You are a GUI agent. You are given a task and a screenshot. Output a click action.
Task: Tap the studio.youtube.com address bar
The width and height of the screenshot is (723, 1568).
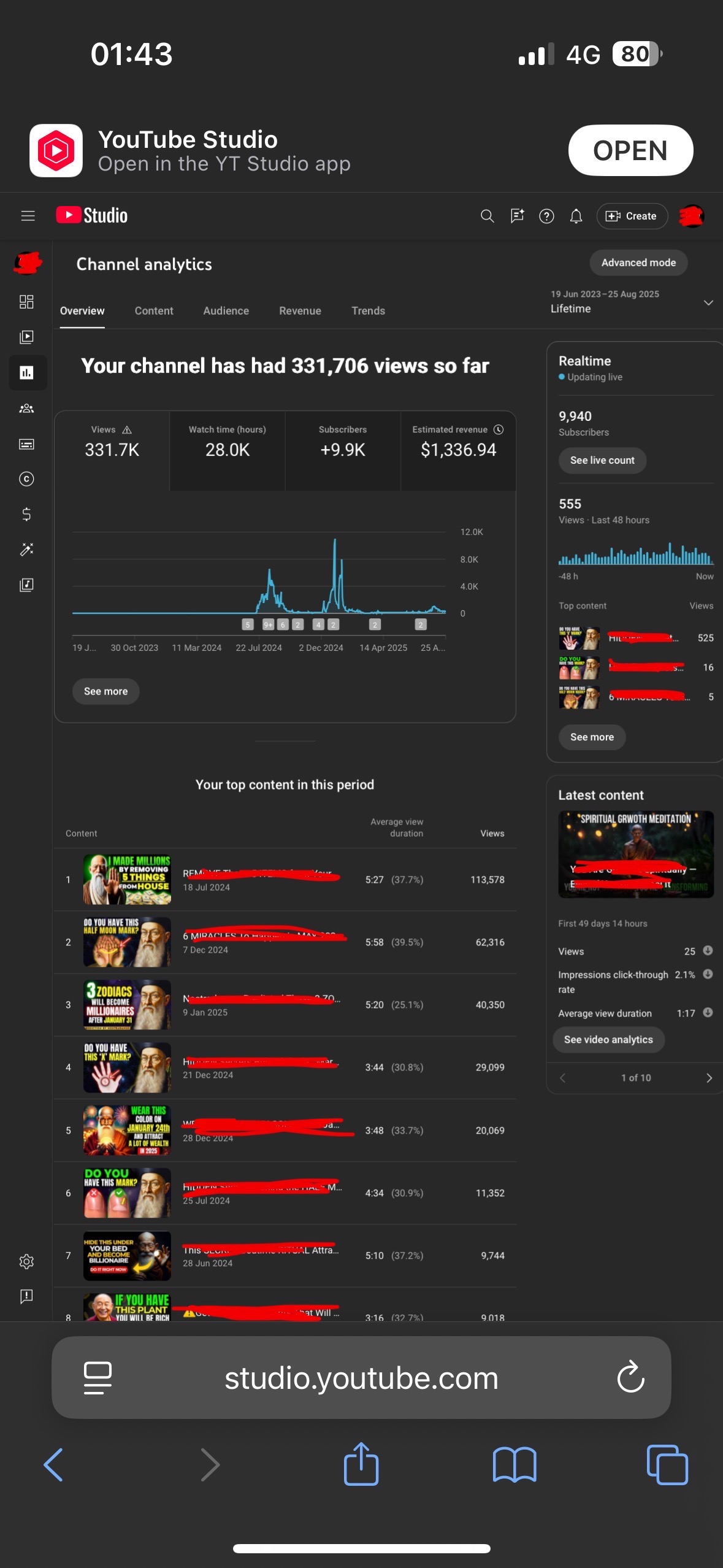click(361, 1378)
